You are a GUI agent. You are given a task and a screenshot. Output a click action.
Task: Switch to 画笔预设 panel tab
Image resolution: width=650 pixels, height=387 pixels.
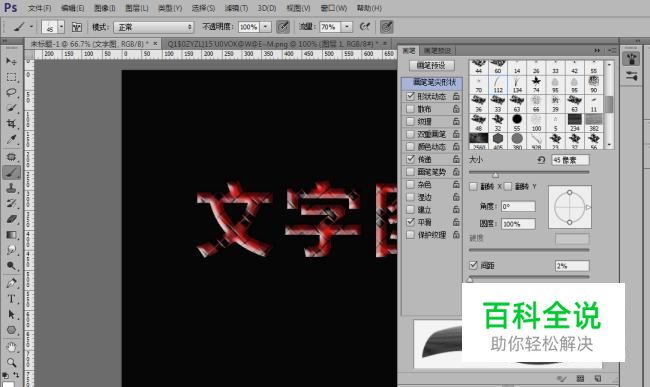pos(437,51)
